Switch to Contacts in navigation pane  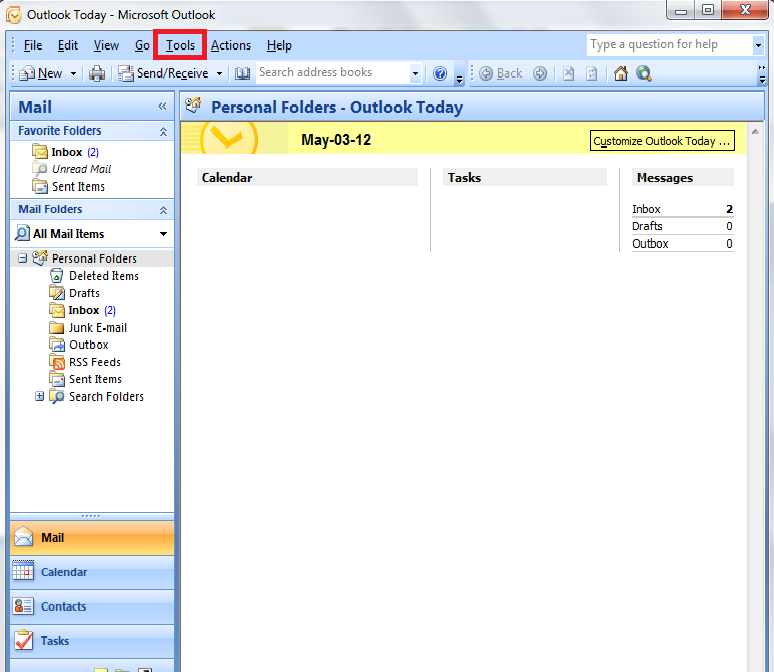(63, 607)
